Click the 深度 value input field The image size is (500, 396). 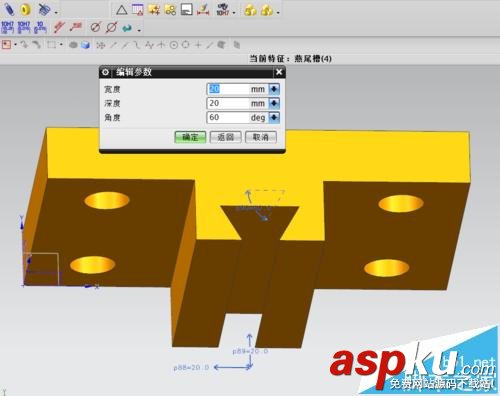click(x=237, y=103)
